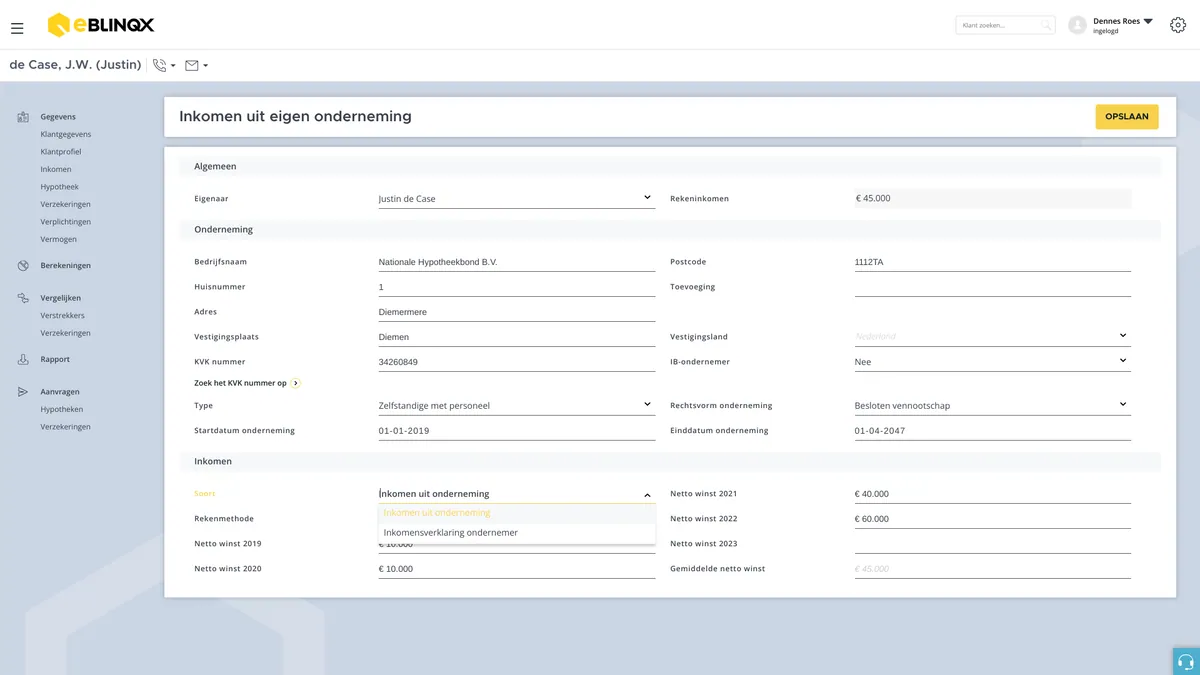Select Inkomen uit onderneming option

[516, 513]
